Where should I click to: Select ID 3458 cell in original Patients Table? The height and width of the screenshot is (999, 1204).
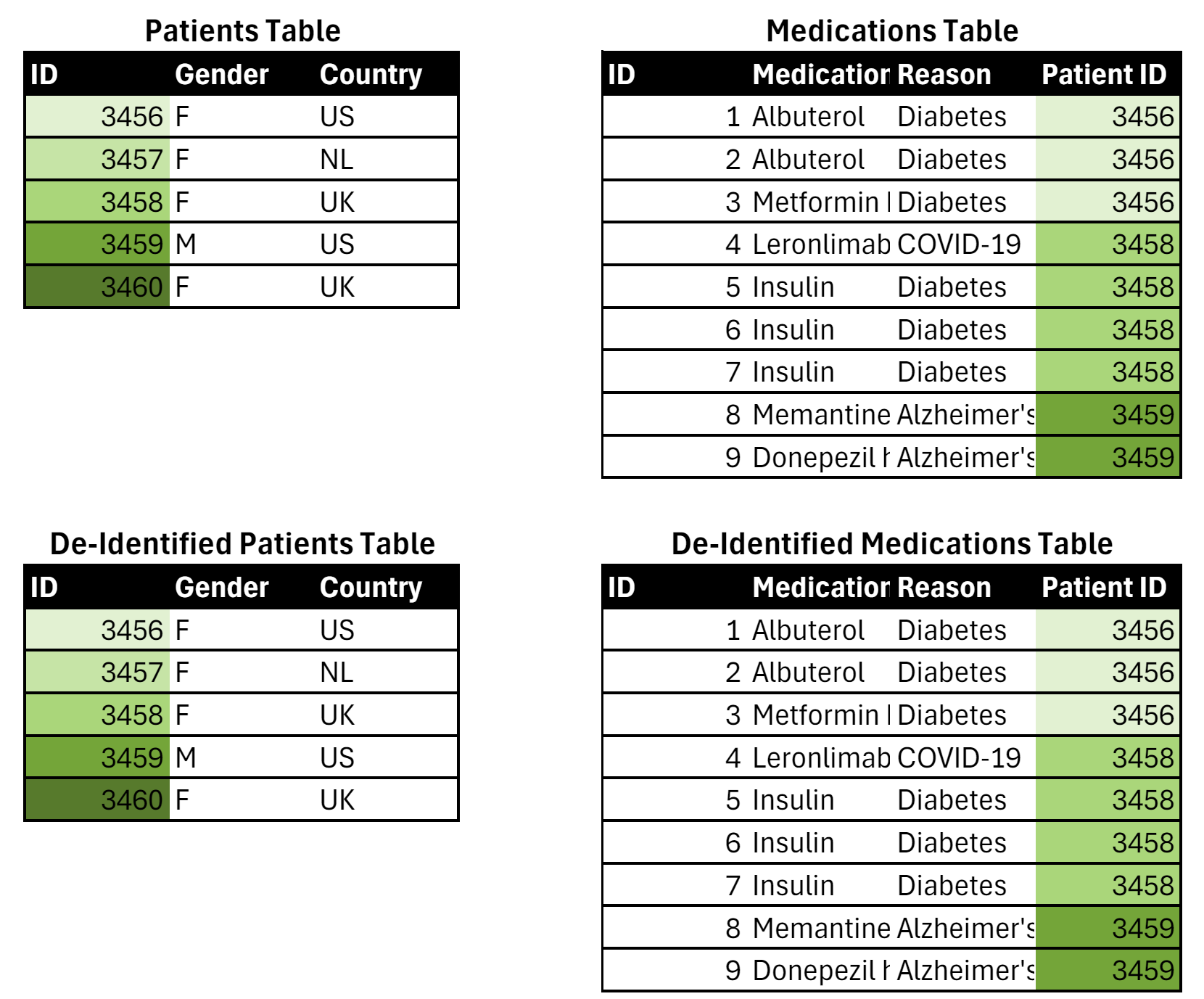click(98, 202)
